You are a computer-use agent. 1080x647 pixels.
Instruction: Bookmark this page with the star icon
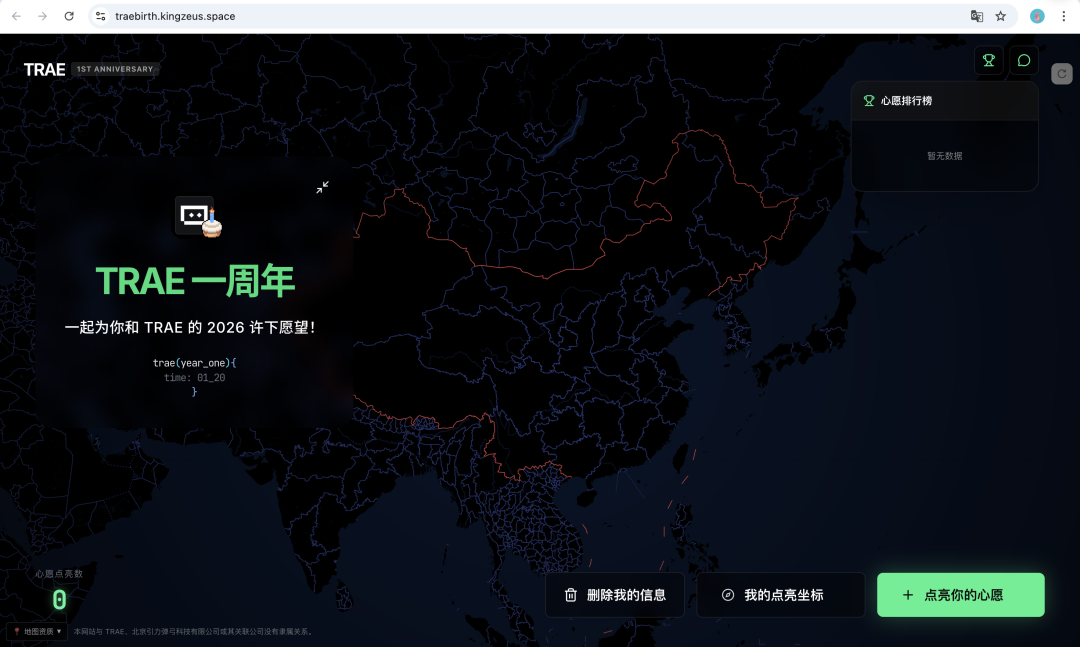tap(1001, 16)
